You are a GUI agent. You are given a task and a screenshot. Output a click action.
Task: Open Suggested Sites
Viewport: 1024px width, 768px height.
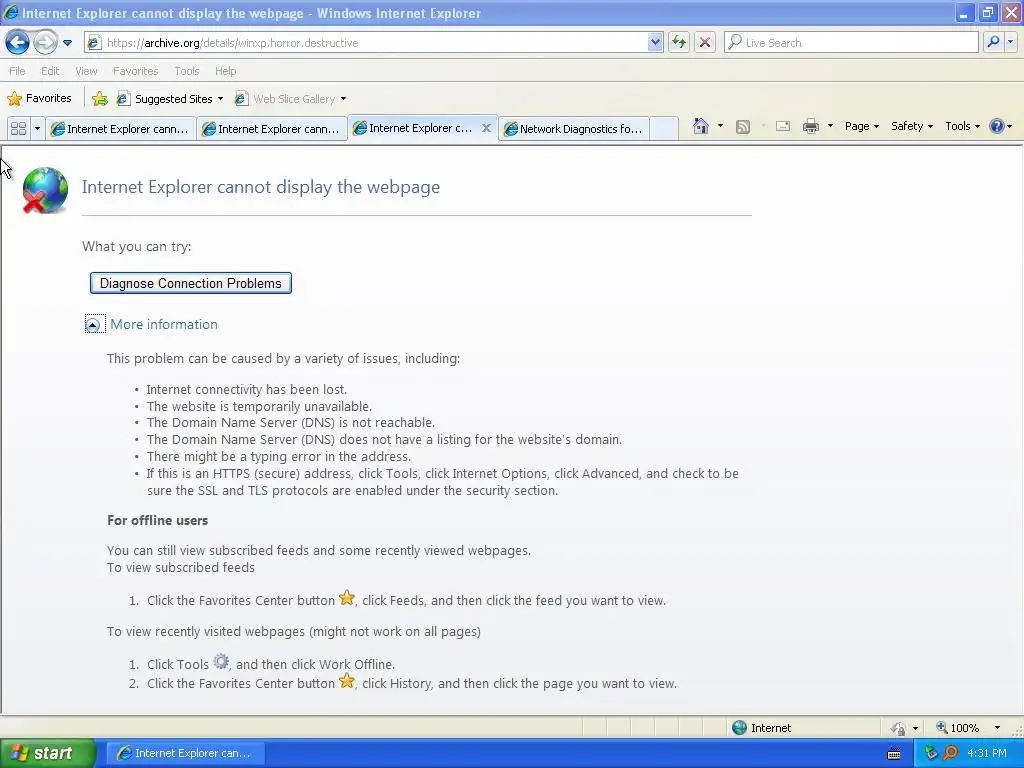(x=170, y=99)
